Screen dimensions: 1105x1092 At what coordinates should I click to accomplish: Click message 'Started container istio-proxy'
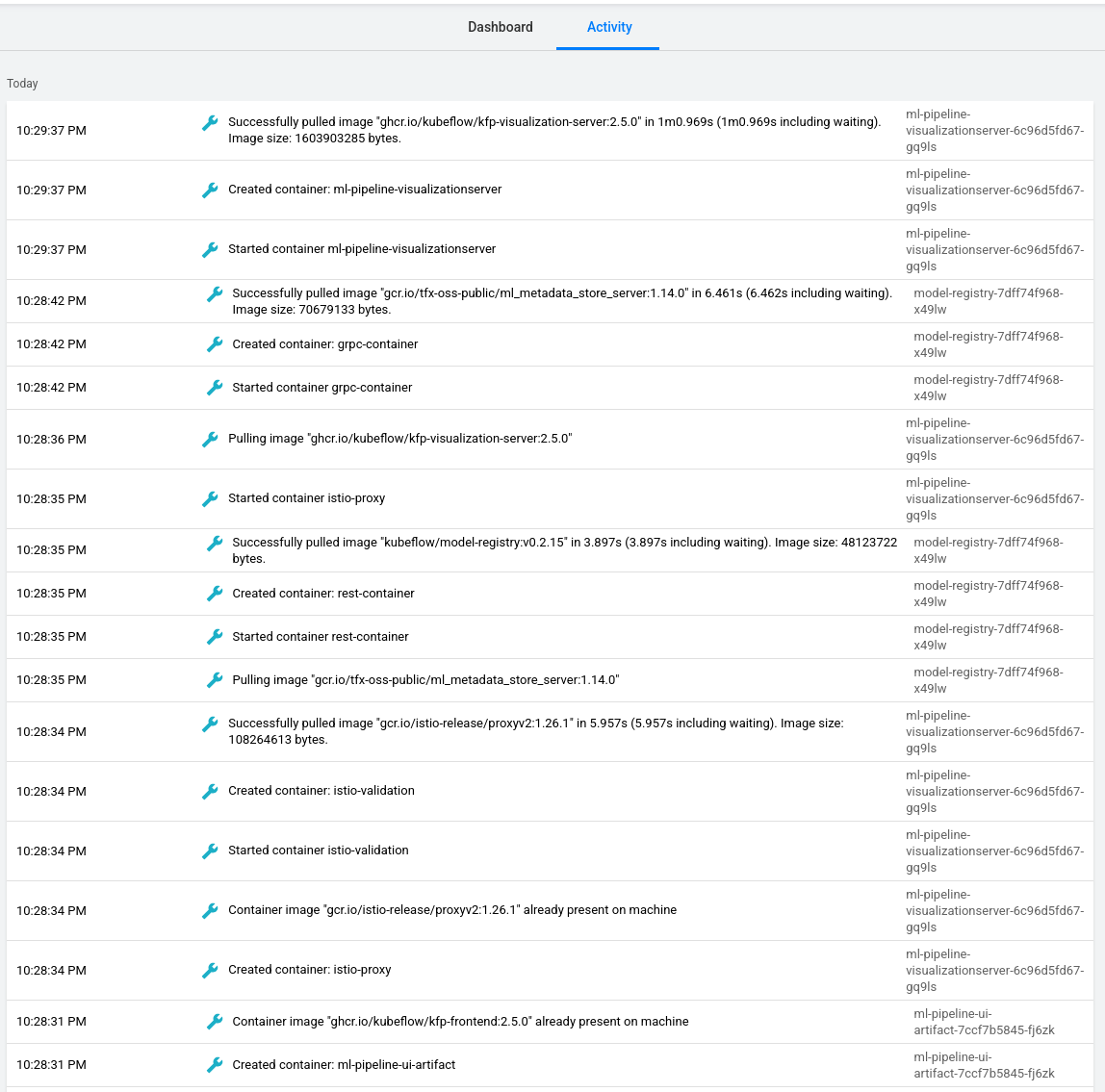click(x=306, y=498)
